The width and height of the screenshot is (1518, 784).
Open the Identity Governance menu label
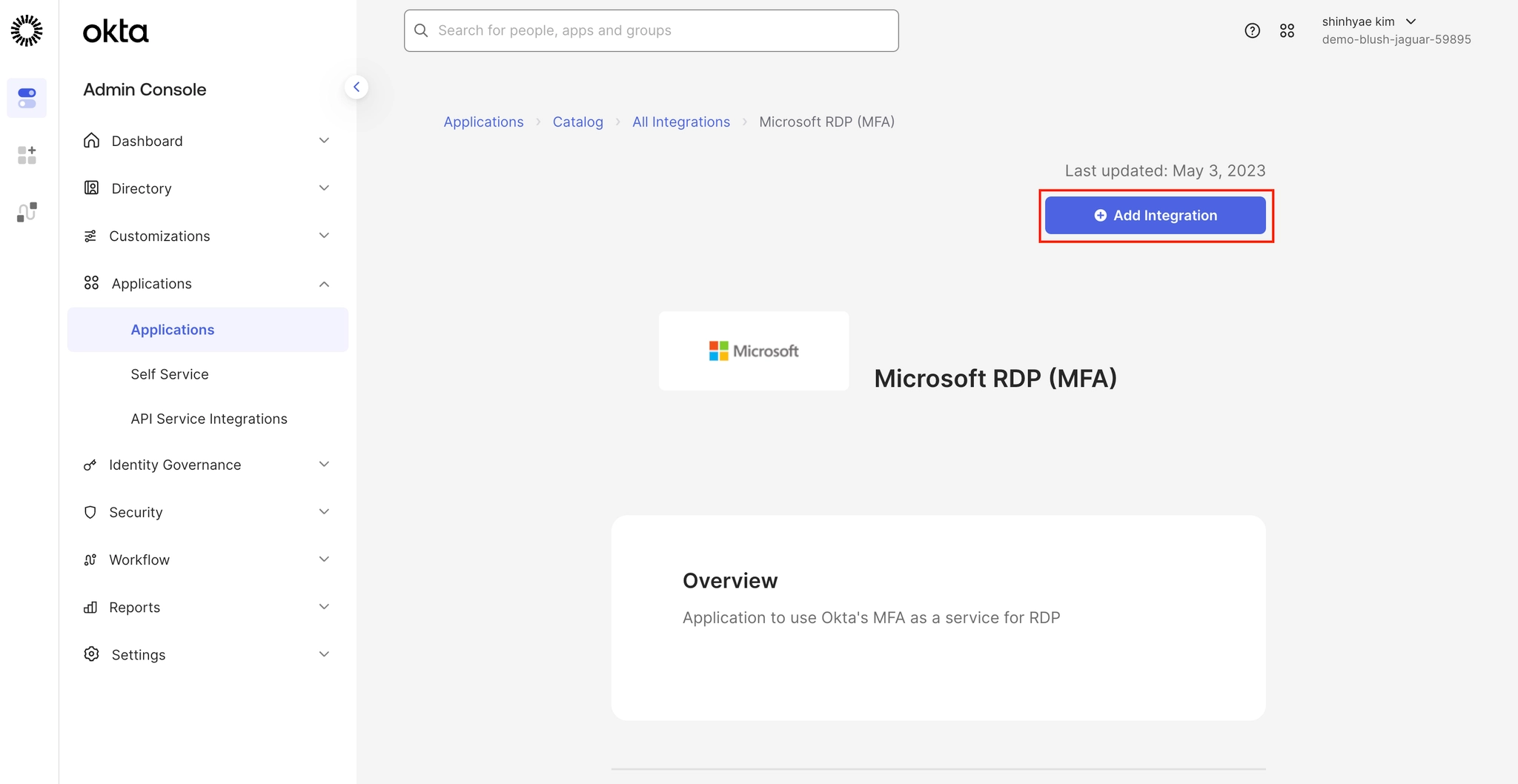[x=175, y=465]
